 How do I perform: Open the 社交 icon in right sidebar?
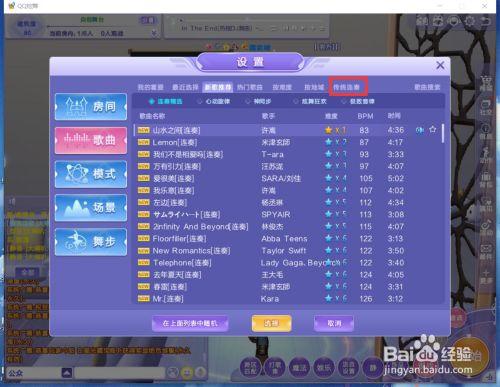(486, 107)
